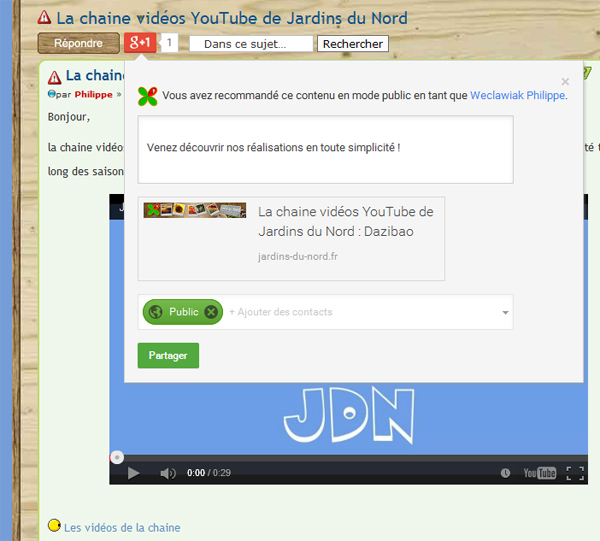
Task: Edit the share comment text box
Action: tap(326, 150)
